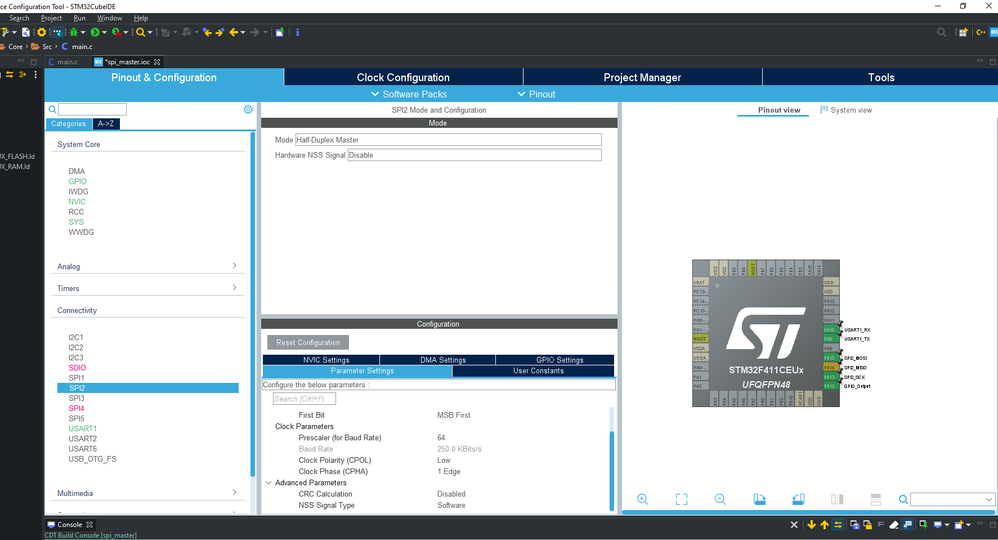The height and width of the screenshot is (540, 998).
Task: Select USART1 in Connectivity list
Action: 83,429
